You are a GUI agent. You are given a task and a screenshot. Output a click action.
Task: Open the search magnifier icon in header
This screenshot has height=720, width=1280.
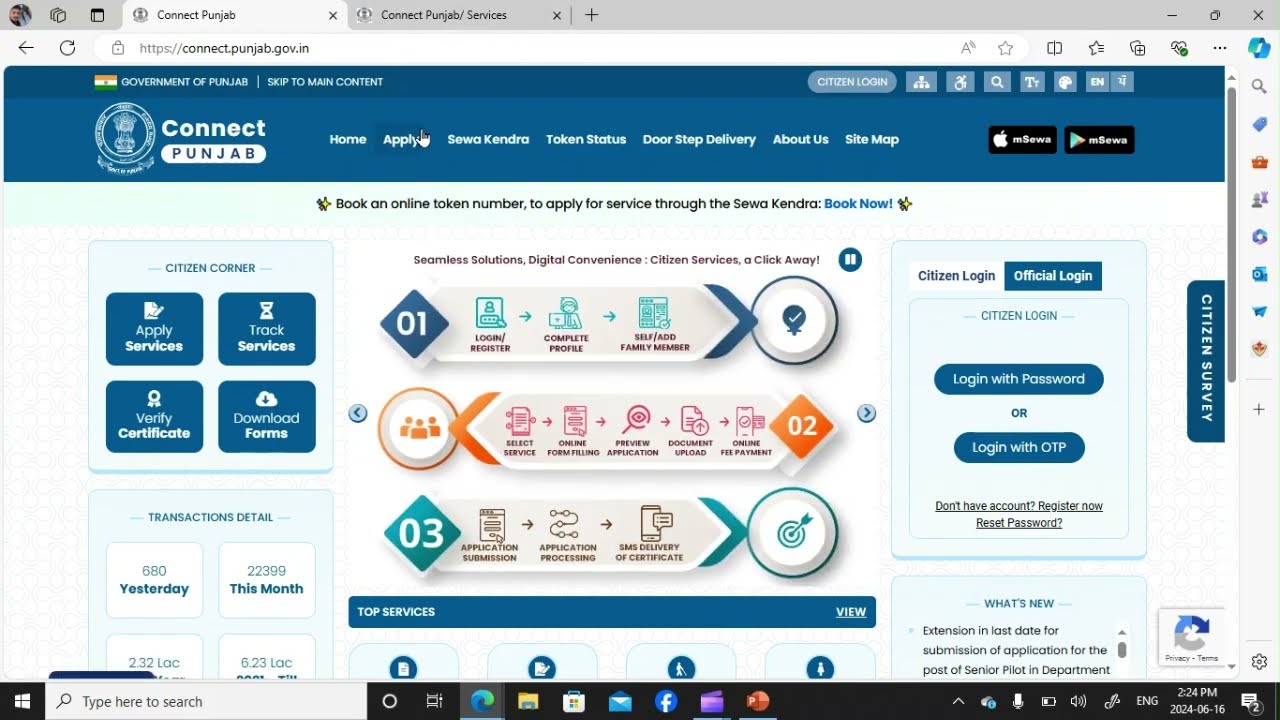[x=996, y=82]
